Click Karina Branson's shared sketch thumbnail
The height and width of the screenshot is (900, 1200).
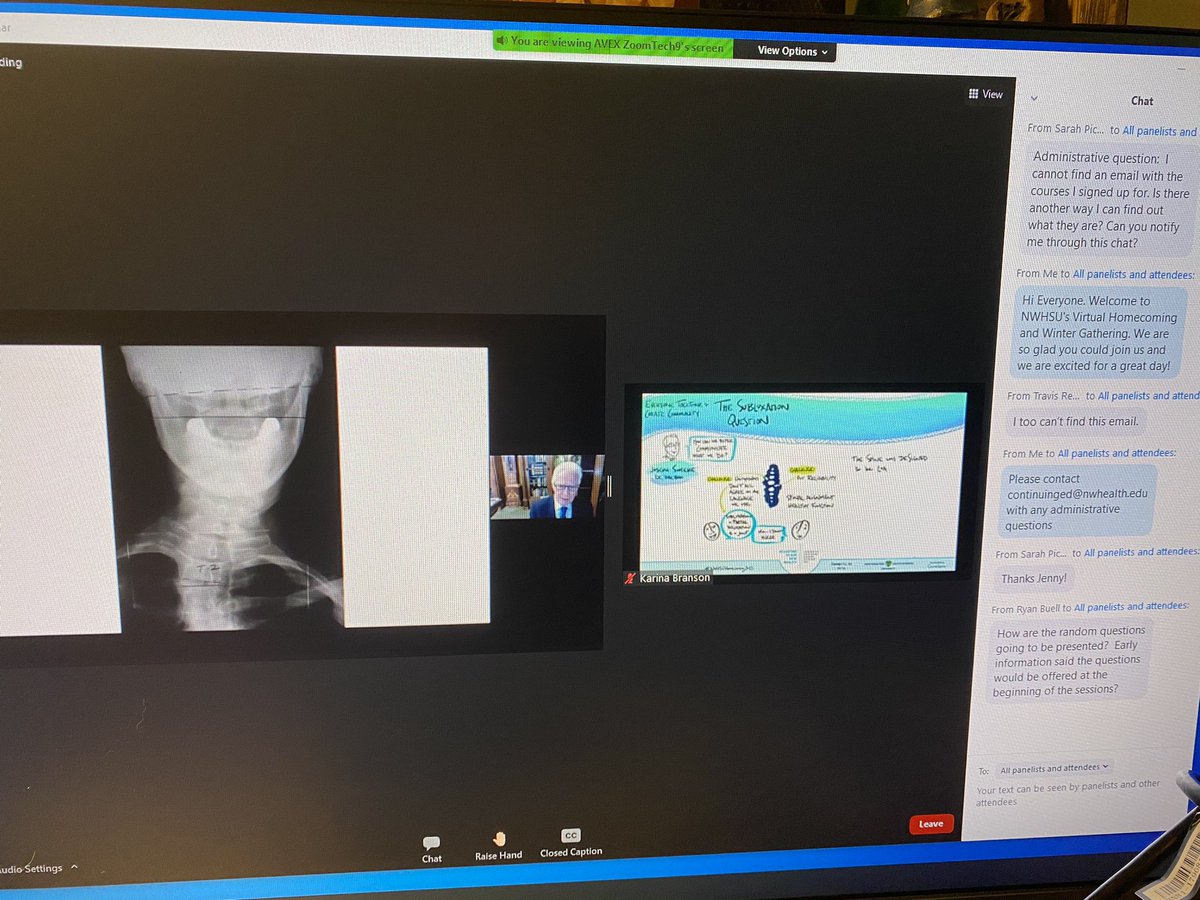[803, 483]
